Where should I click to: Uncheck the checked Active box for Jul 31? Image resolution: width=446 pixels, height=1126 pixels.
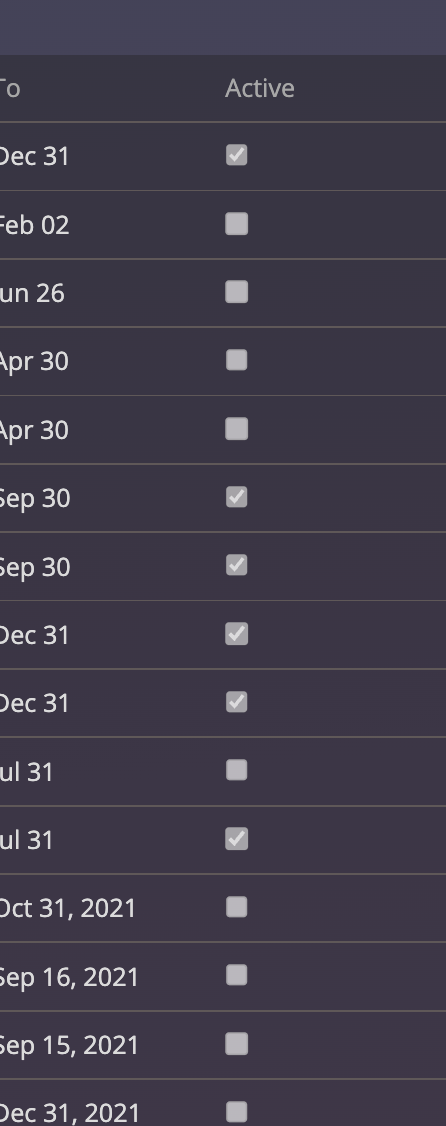[x=236, y=839]
